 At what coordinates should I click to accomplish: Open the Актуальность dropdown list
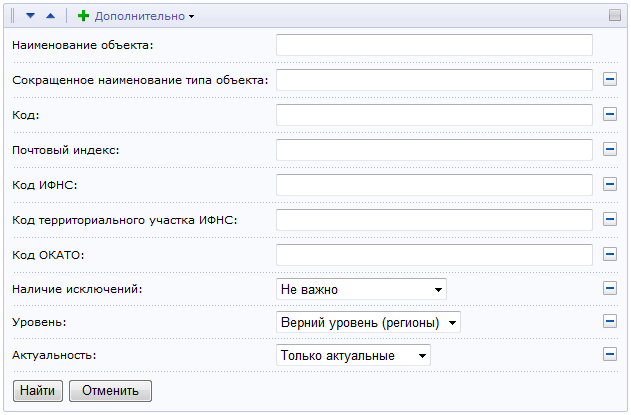(353, 355)
